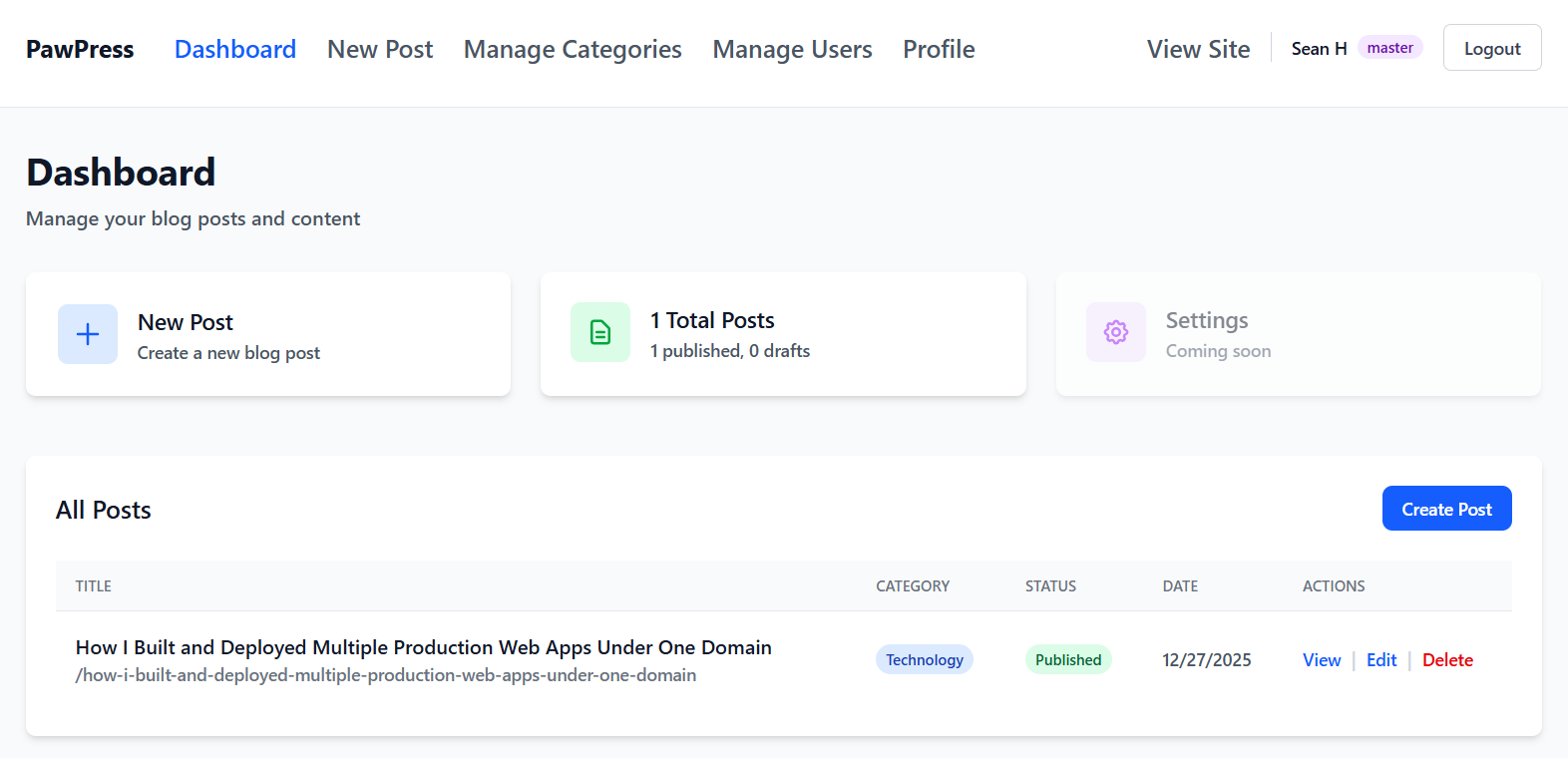Click the Logout button
1568x758 pixels.
coord(1492,48)
